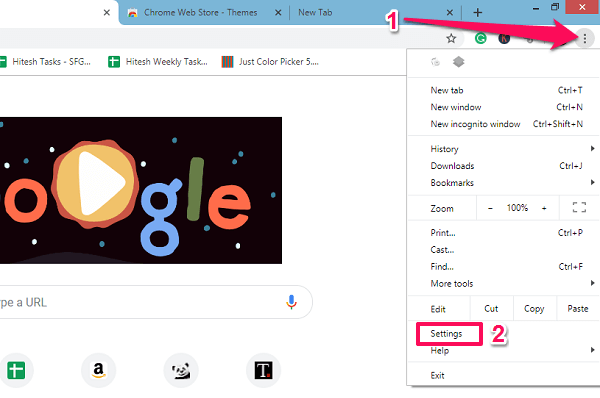Screen dimensions: 600x398
Task: Click the faded extension icon in menu
Action: coord(435,62)
